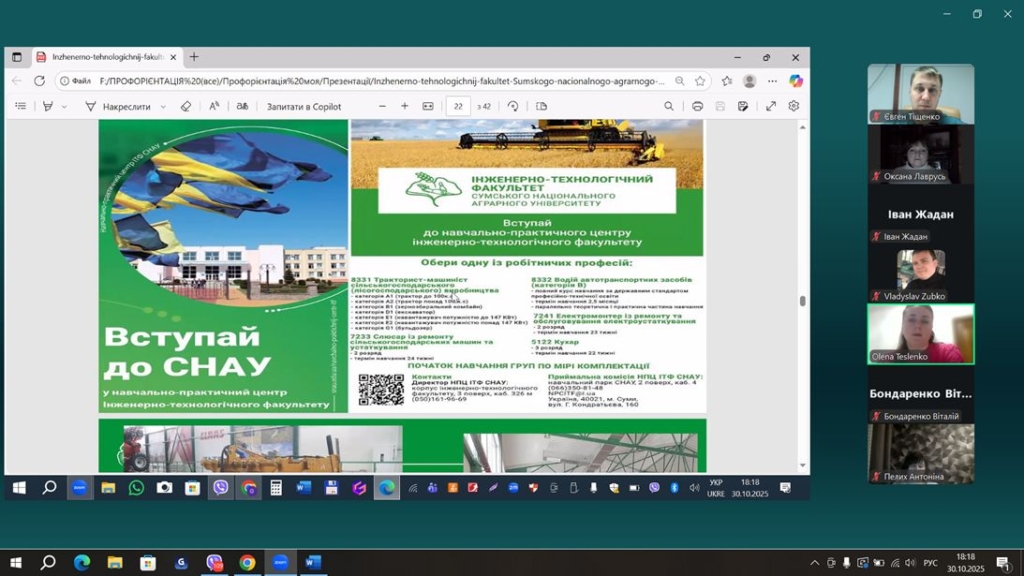Rotate the PDF page
This screenshot has height=576, width=1024.
[x=513, y=106]
